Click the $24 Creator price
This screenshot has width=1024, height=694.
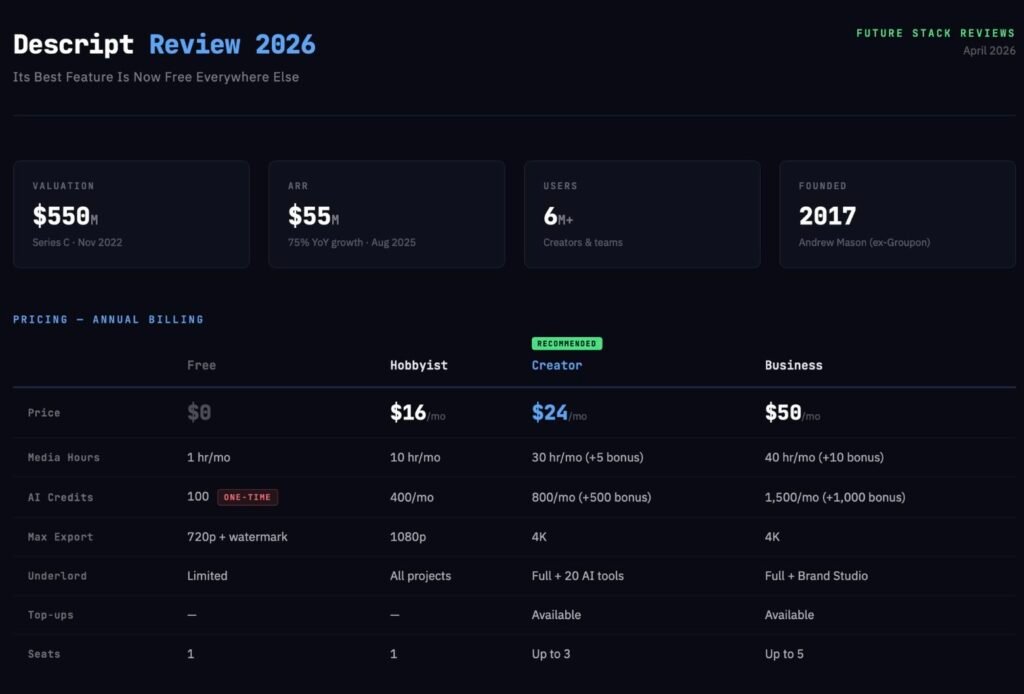[551, 412]
